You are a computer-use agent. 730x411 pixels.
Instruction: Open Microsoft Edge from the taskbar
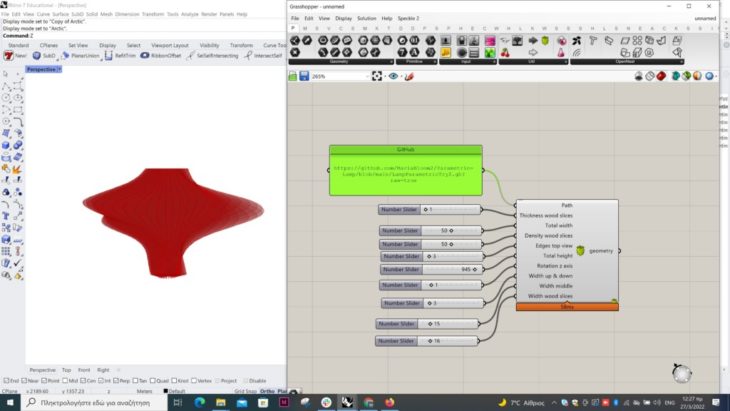[x=199, y=402]
